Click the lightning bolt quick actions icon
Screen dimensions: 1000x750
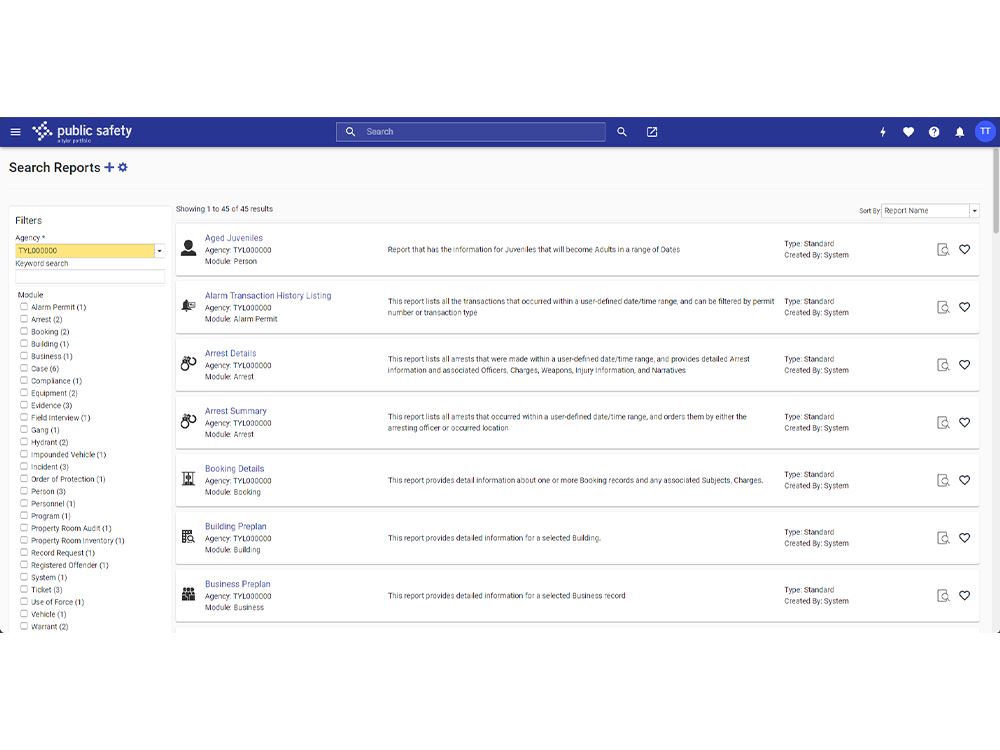[x=883, y=132]
